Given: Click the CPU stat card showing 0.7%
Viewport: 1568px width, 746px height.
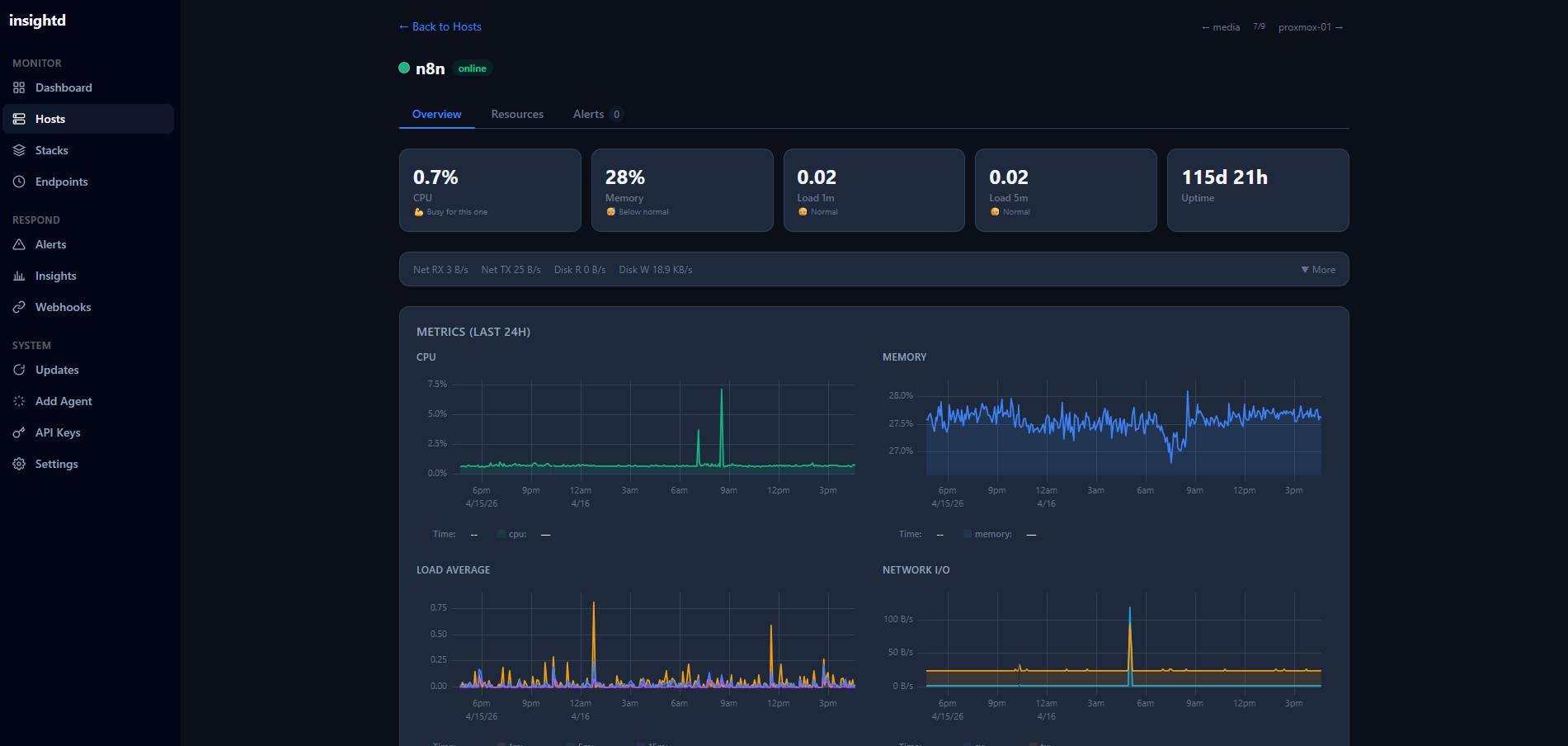Looking at the screenshot, I should [490, 190].
